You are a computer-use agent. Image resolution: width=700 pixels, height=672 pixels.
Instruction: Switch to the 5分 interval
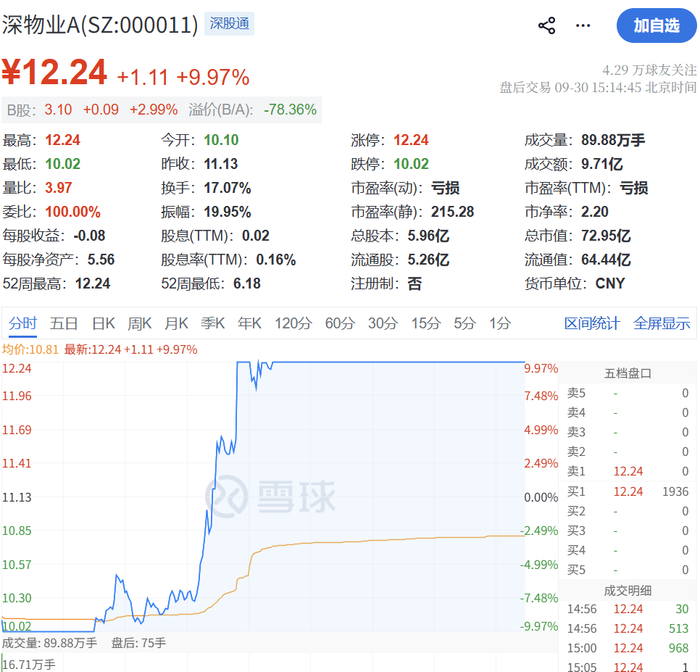(464, 323)
